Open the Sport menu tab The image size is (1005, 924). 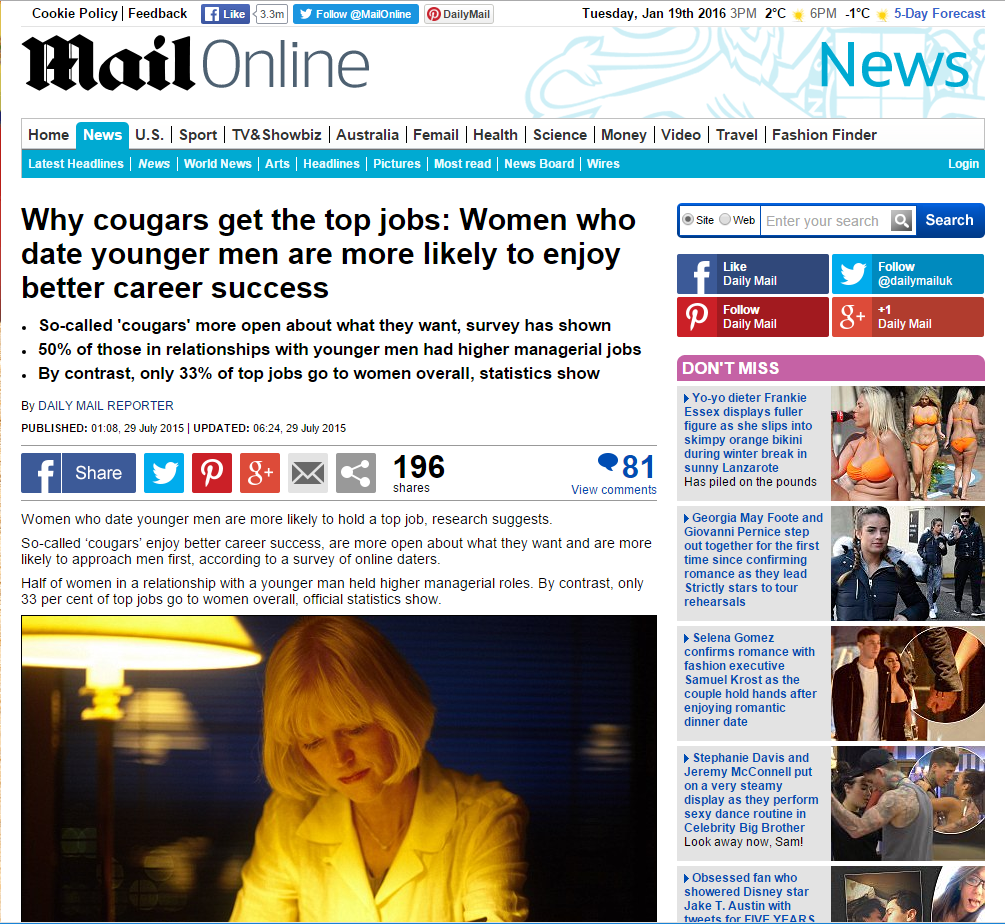[x=198, y=135]
